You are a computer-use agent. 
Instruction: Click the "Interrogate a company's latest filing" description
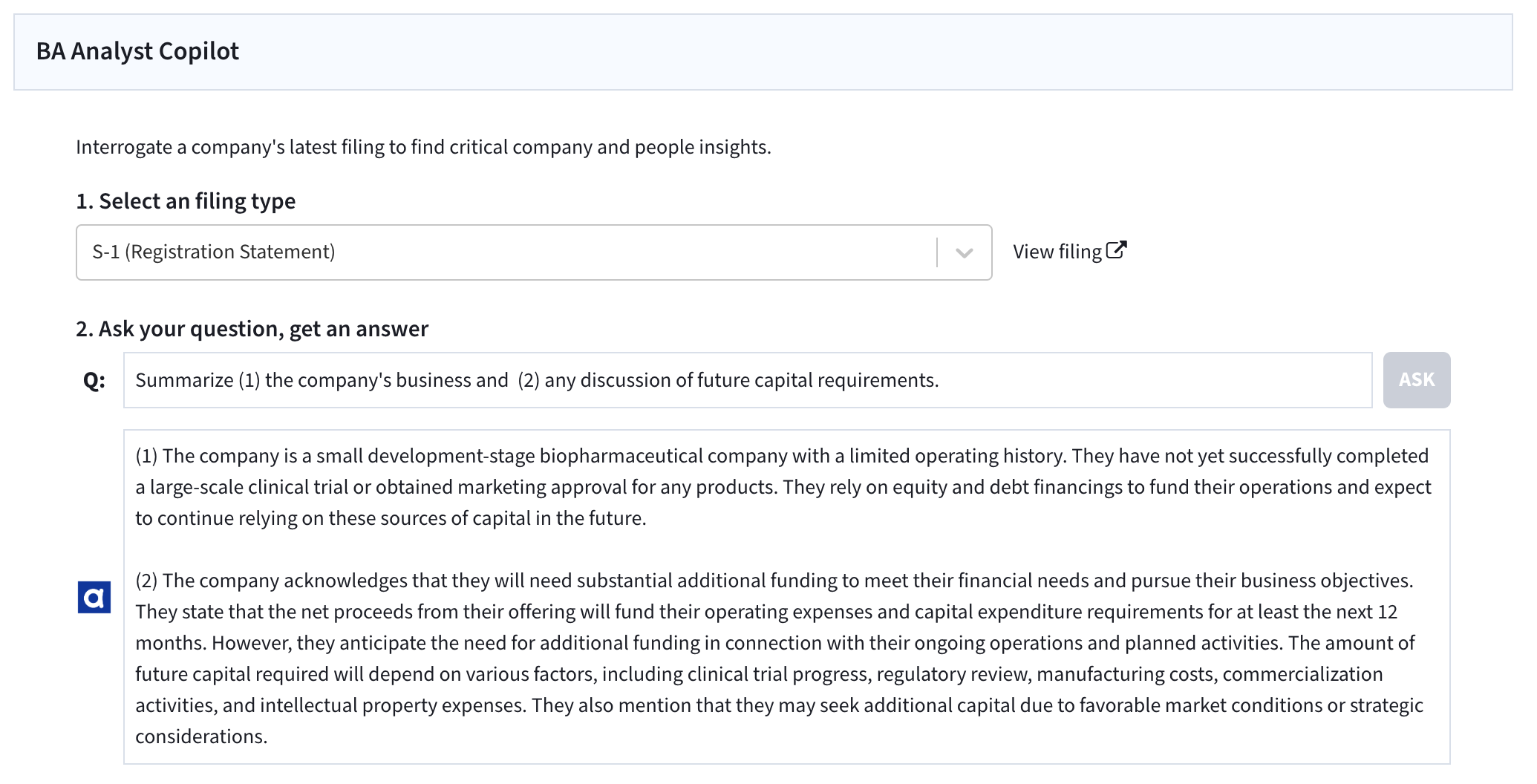pyautogui.click(x=423, y=147)
